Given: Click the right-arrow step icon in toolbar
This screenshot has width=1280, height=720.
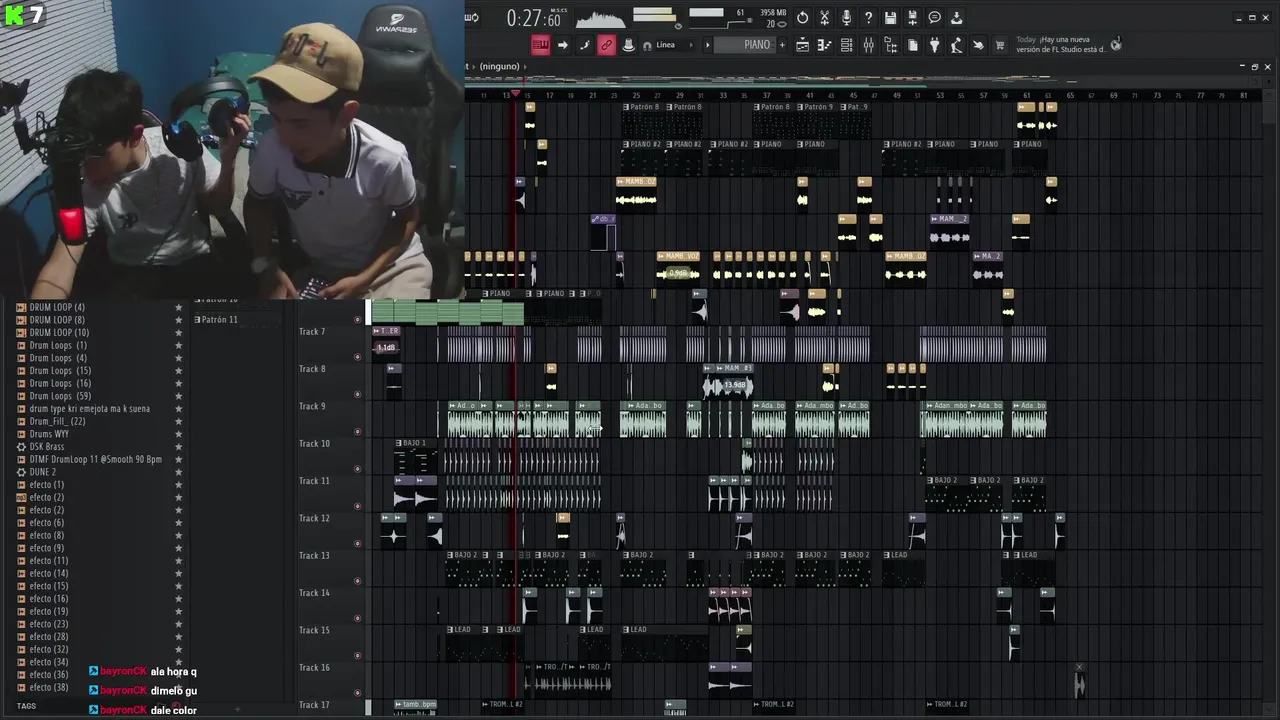Looking at the screenshot, I should [562, 45].
